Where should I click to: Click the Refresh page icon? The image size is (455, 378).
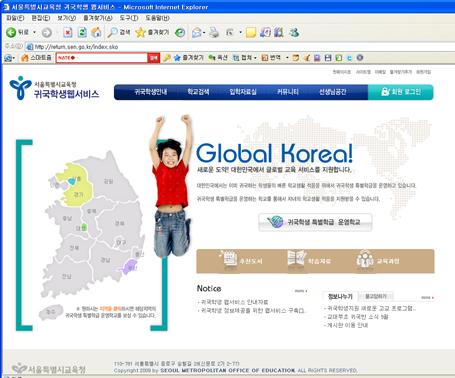point(82,32)
